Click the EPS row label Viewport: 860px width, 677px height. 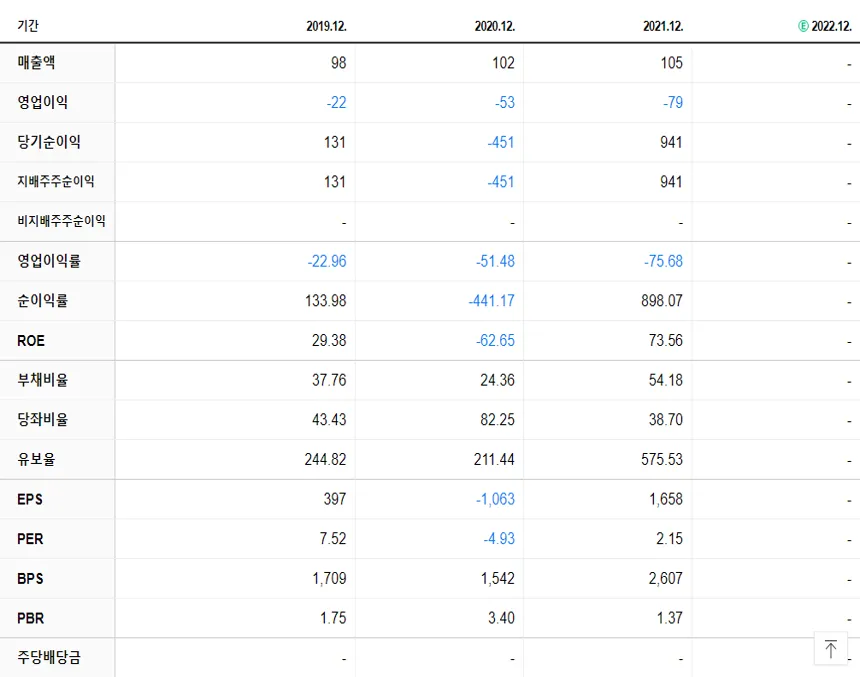(x=30, y=499)
